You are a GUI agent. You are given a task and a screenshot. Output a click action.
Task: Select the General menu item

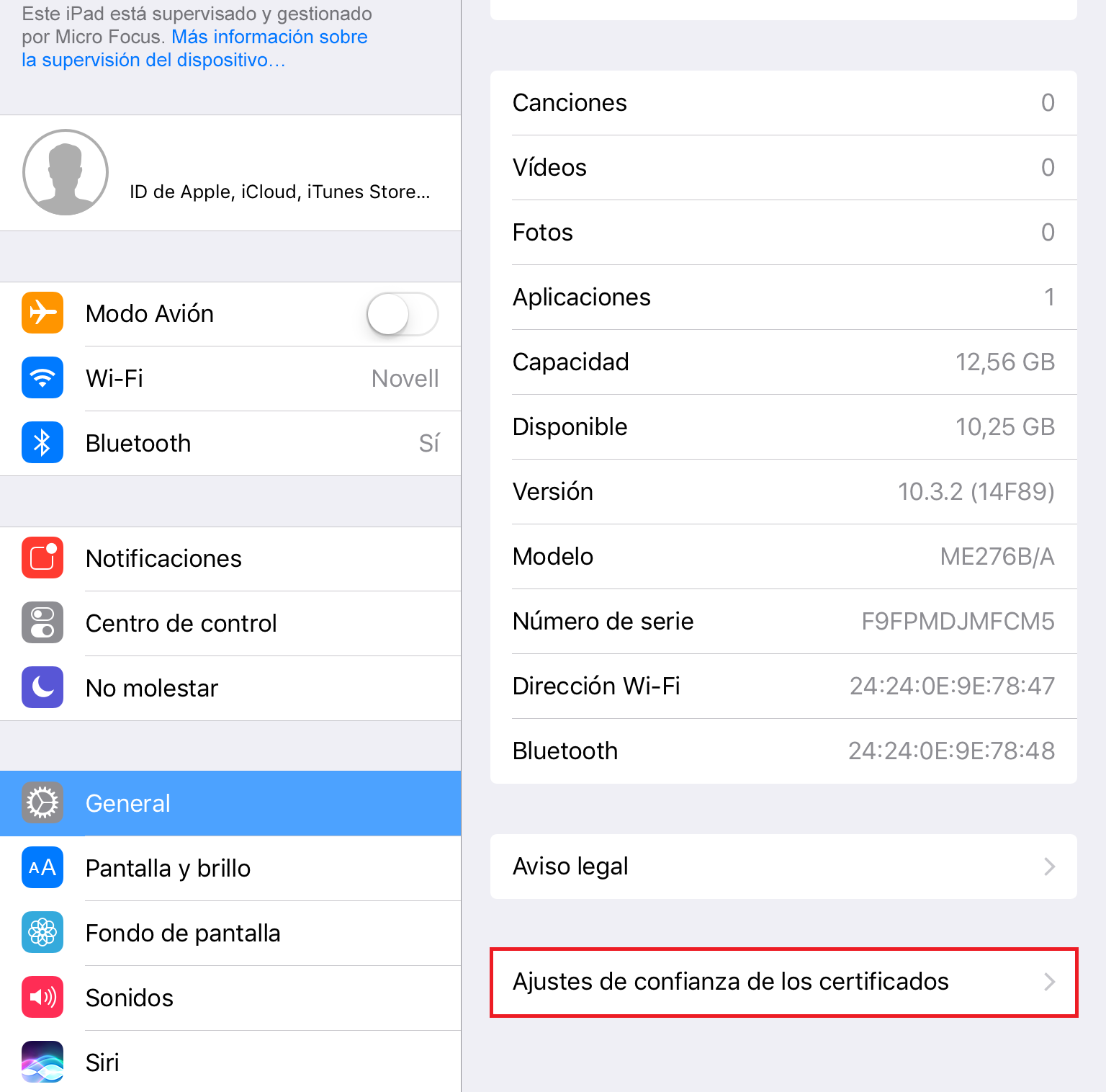pos(230,803)
